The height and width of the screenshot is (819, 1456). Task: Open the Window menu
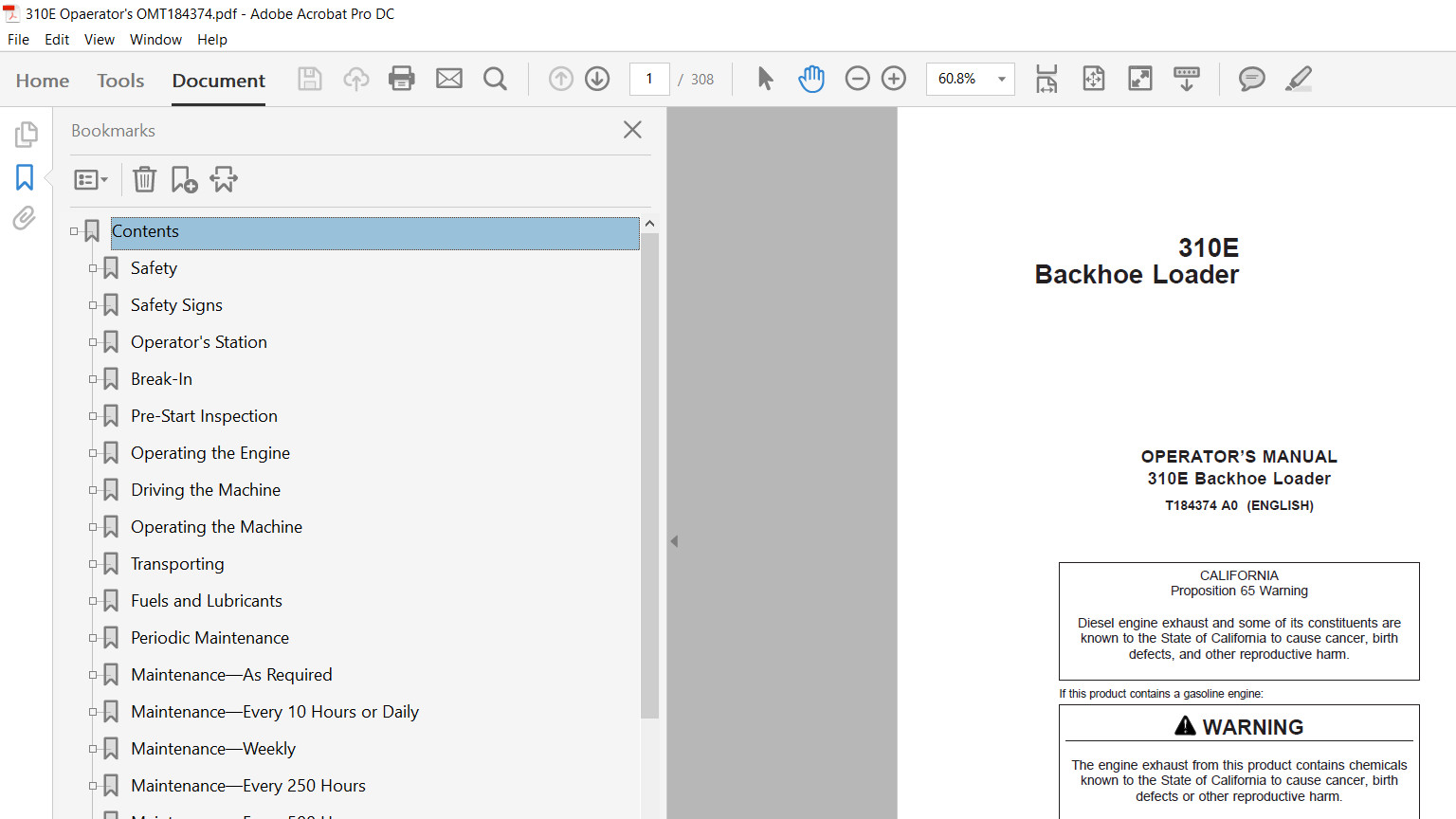click(x=155, y=40)
